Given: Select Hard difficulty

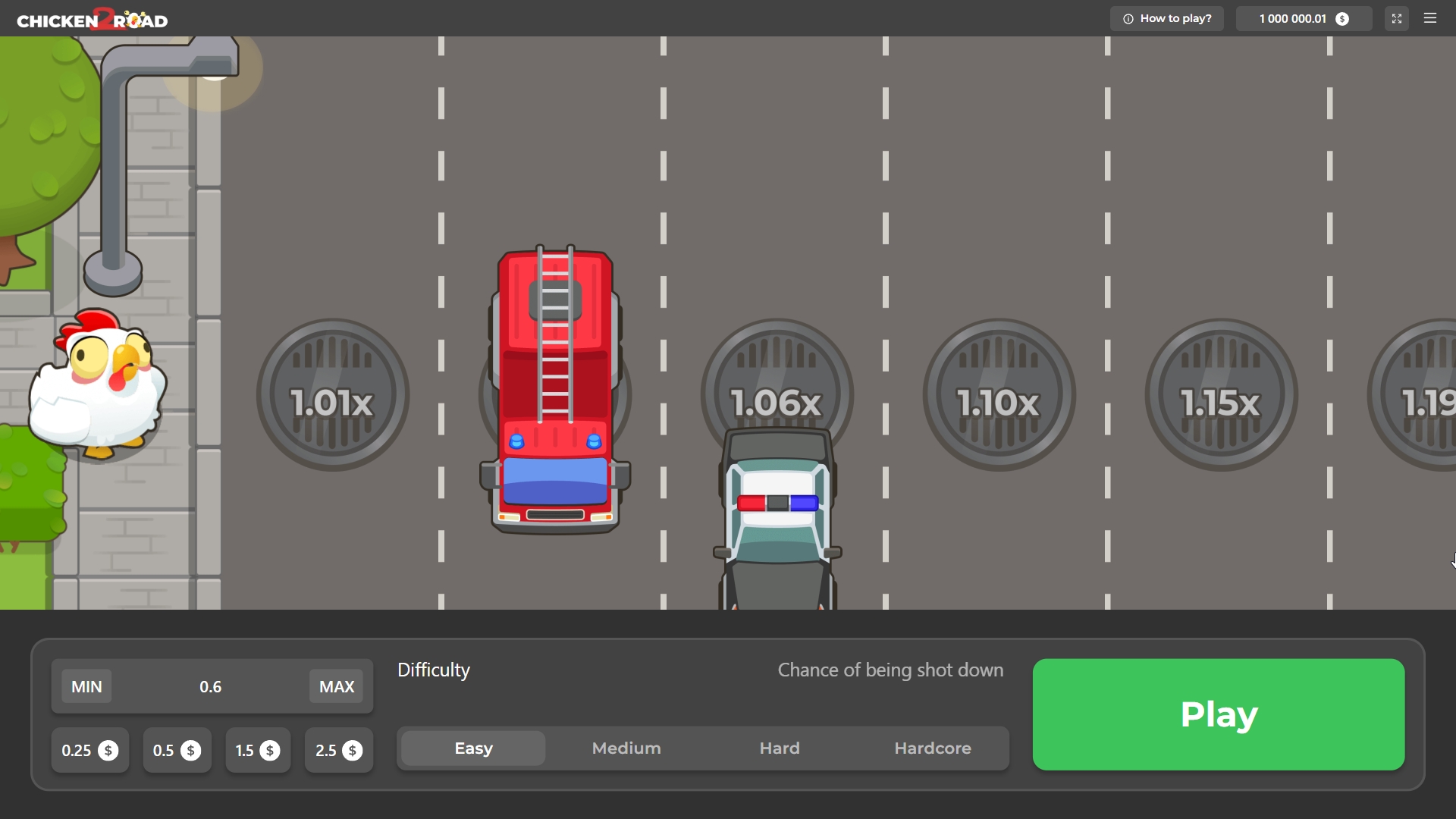Looking at the screenshot, I should coord(780,748).
